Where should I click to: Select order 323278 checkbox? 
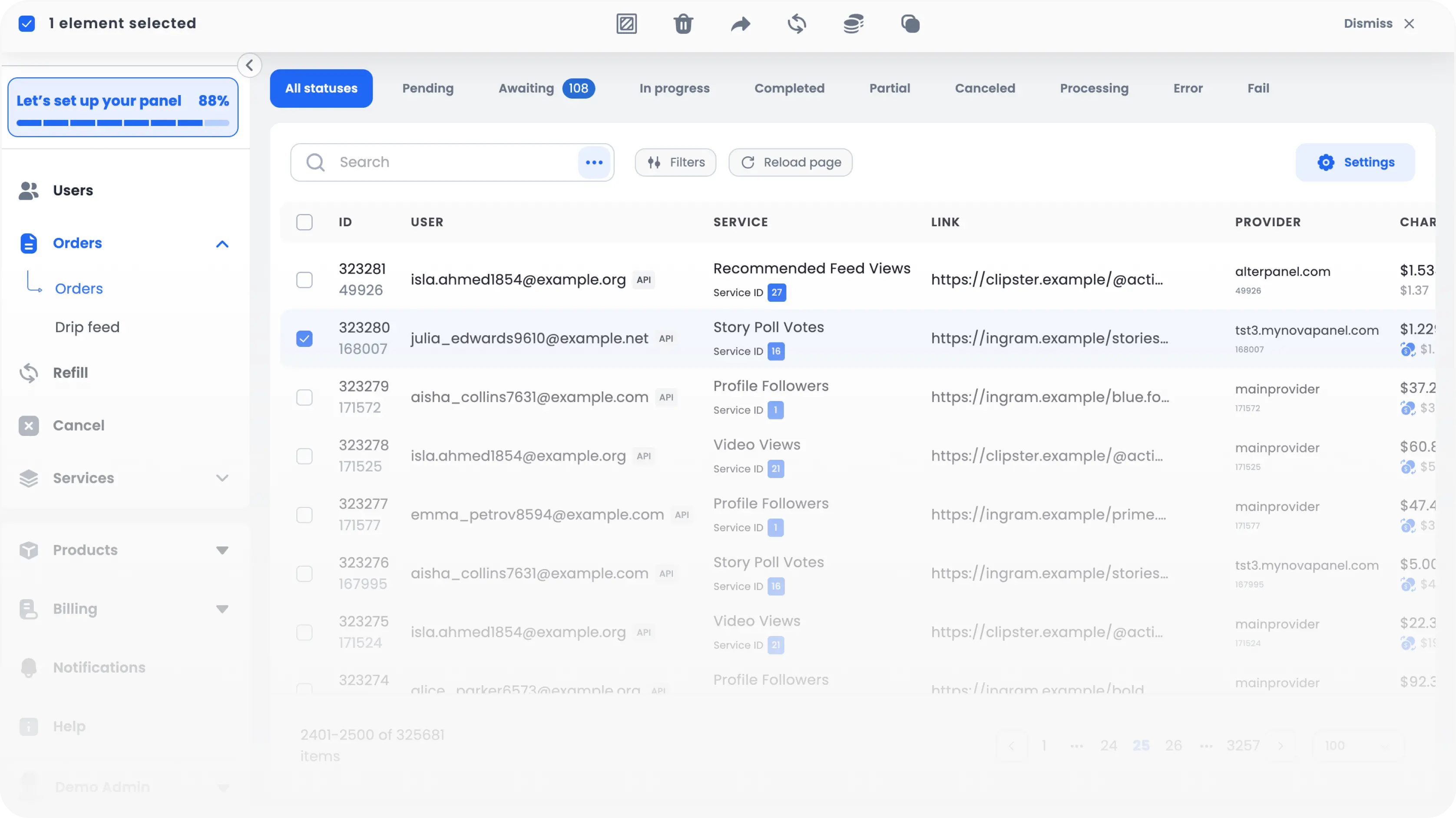304,456
